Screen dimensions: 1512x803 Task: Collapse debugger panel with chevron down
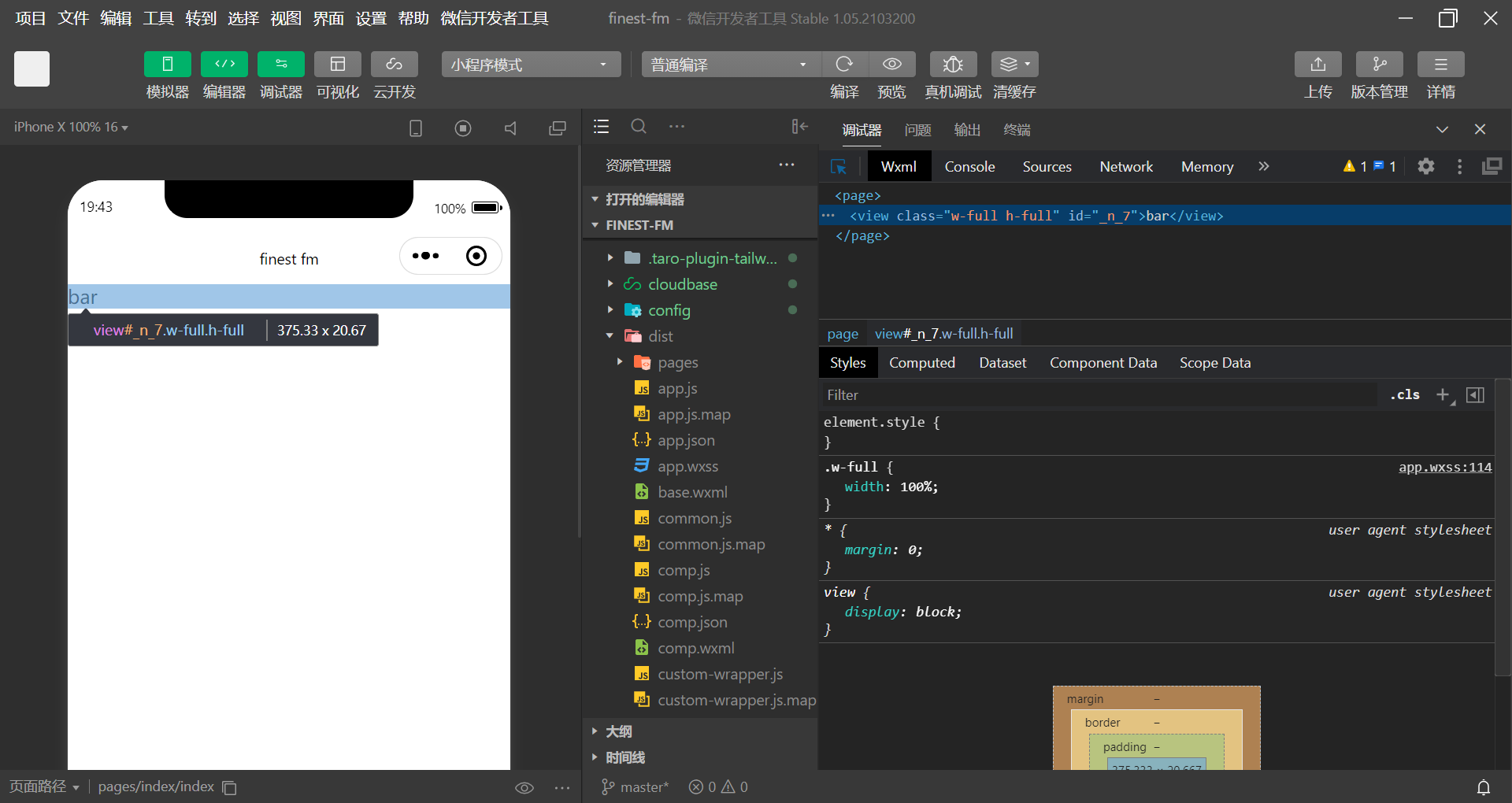point(1442,129)
